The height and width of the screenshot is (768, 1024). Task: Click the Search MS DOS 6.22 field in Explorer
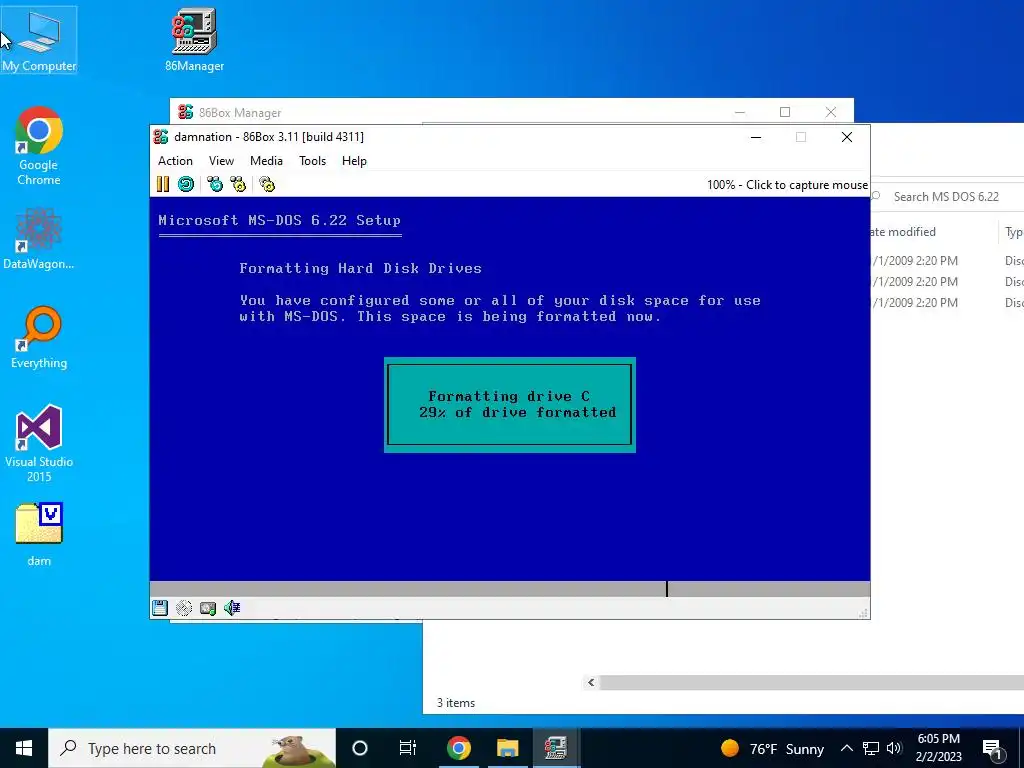click(947, 197)
